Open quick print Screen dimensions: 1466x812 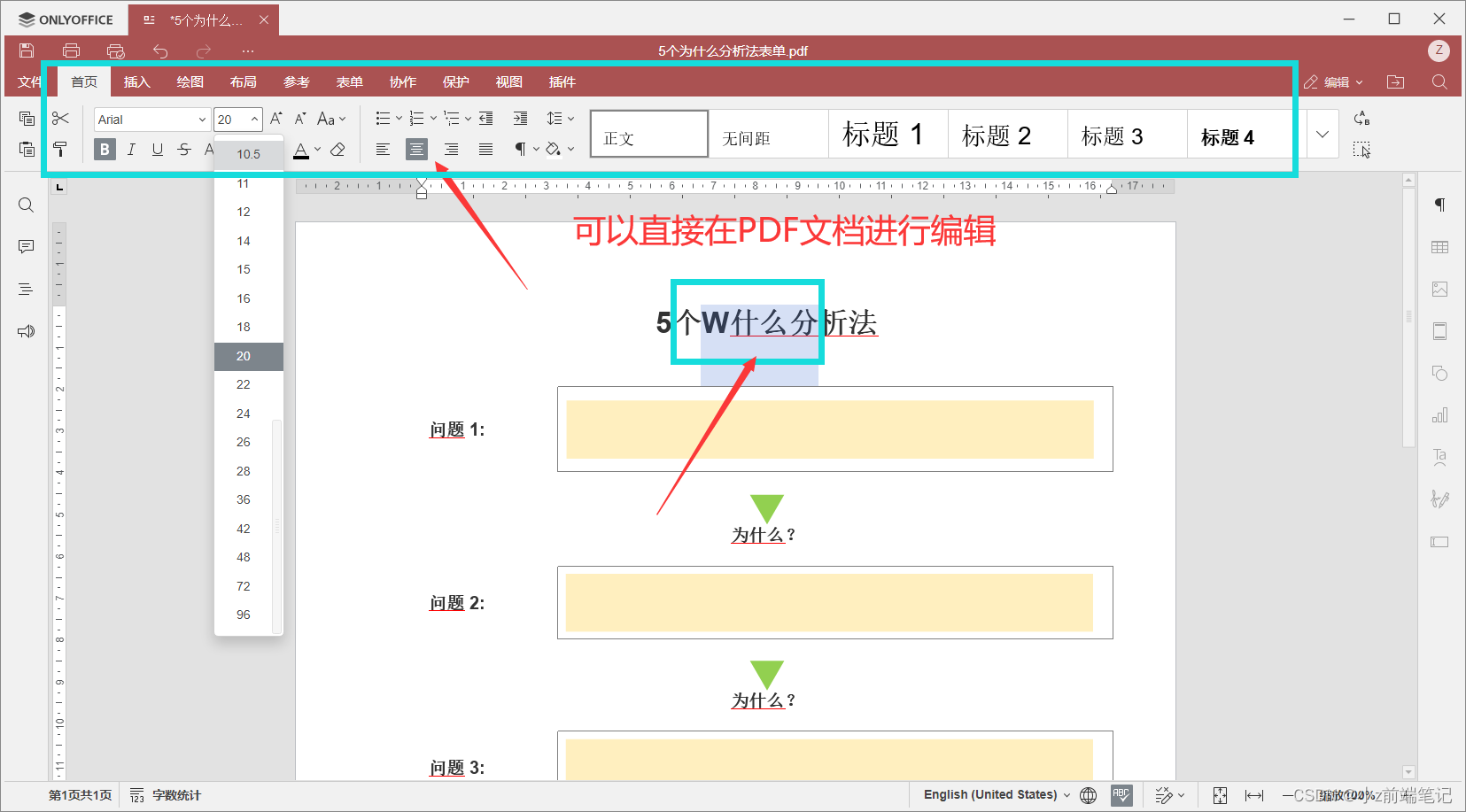115,50
